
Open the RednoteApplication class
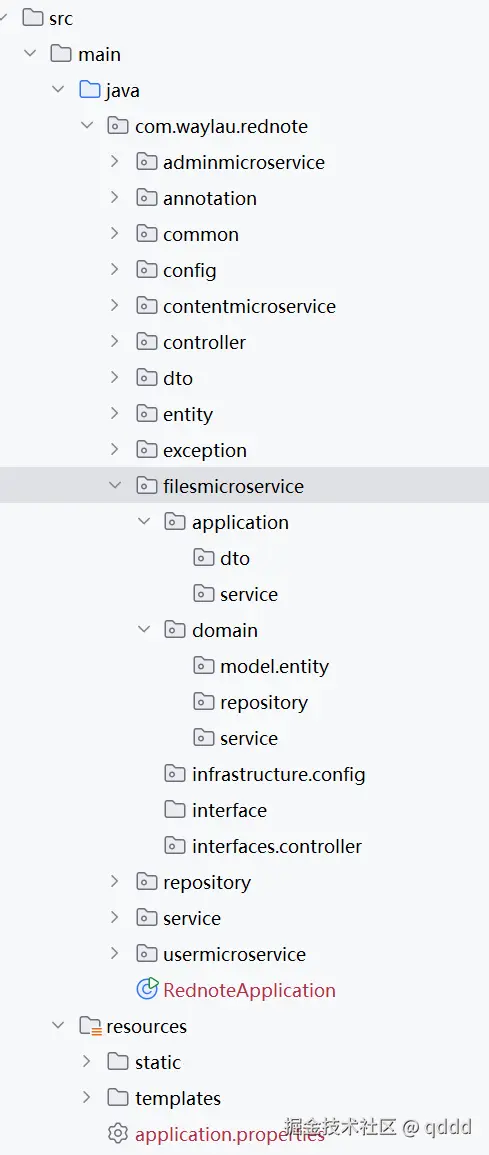249,990
